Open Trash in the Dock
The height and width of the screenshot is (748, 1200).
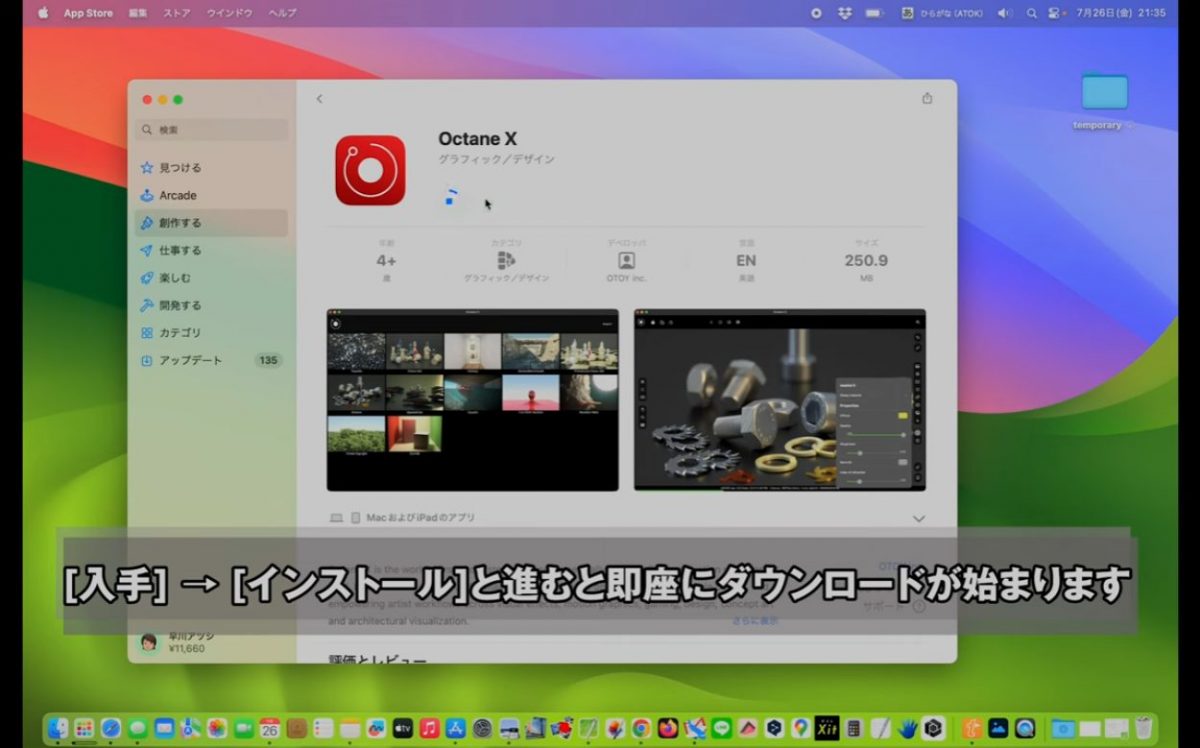coord(1144,728)
